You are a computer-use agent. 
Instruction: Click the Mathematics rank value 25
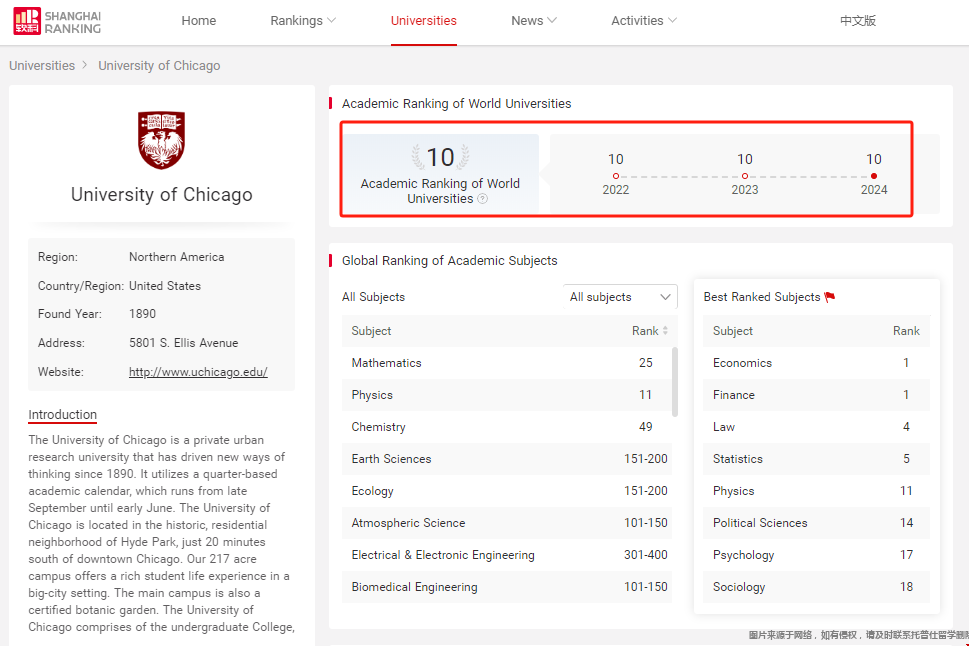[646, 363]
